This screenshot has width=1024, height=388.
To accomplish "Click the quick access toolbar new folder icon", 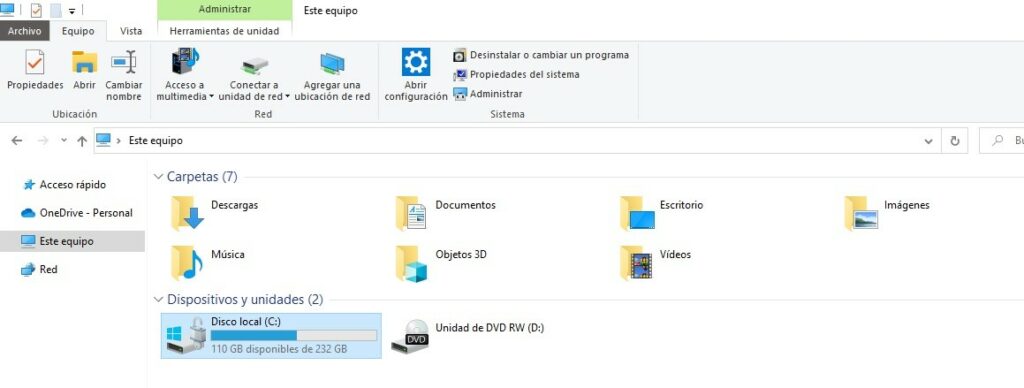I will (x=56, y=10).
